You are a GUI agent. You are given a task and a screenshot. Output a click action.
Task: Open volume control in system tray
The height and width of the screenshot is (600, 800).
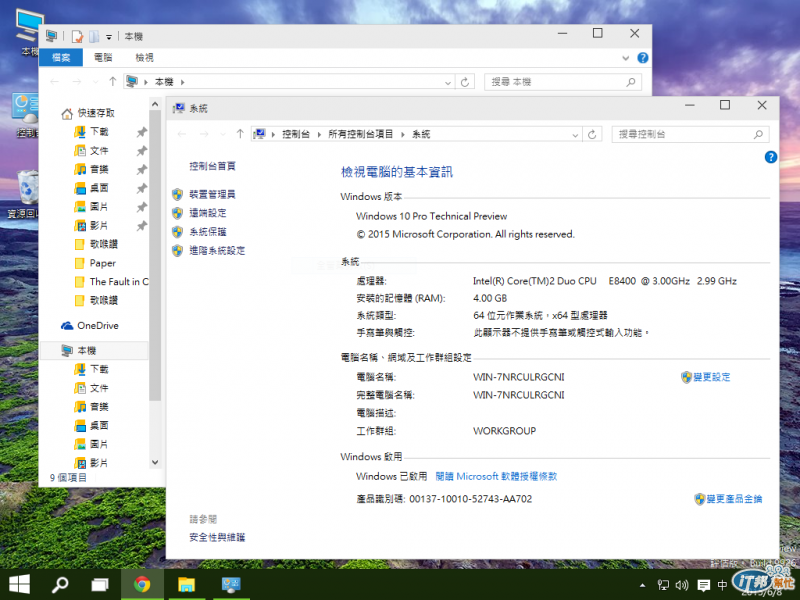tap(682, 585)
